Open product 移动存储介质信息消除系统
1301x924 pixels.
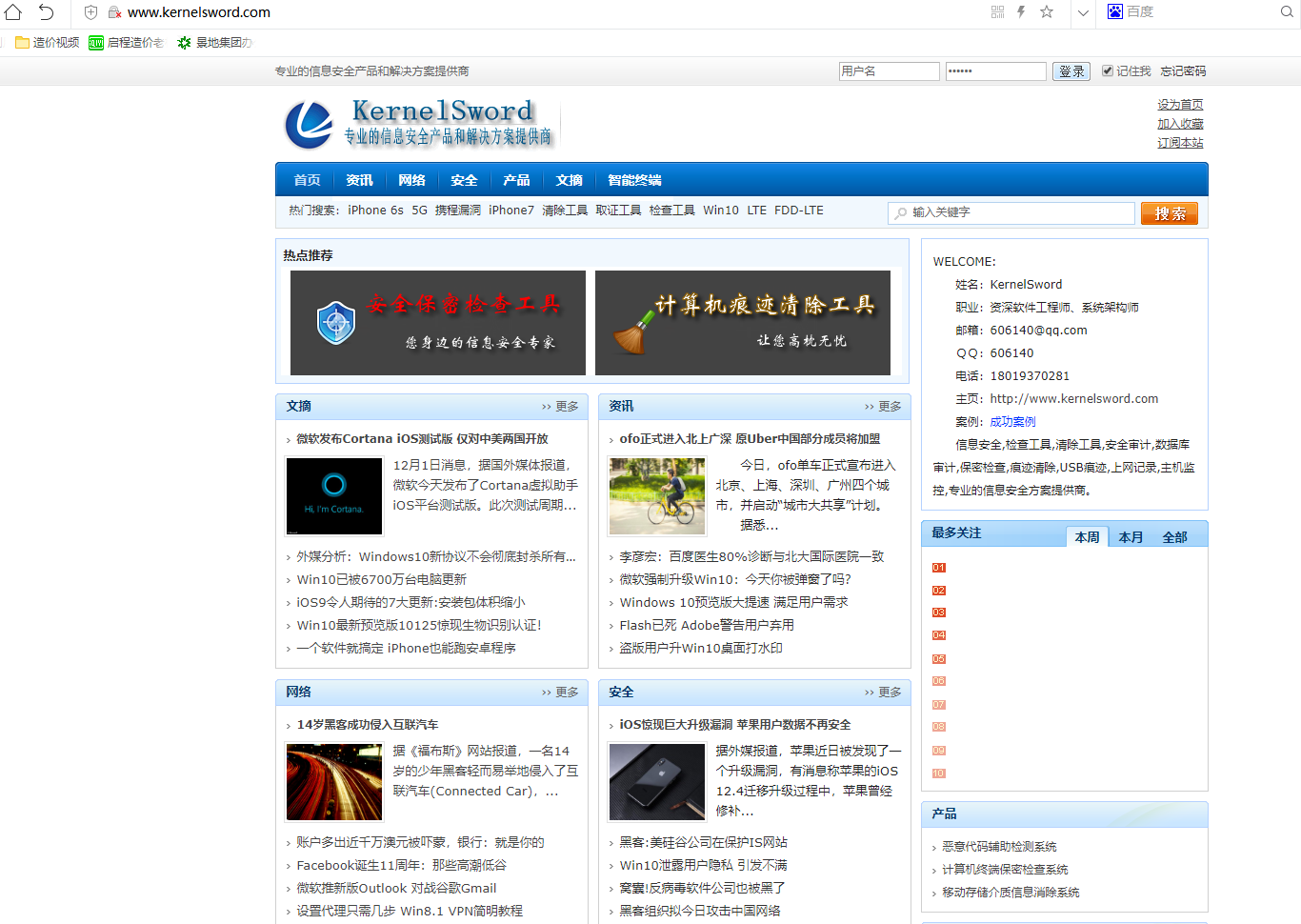[1011, 893]
